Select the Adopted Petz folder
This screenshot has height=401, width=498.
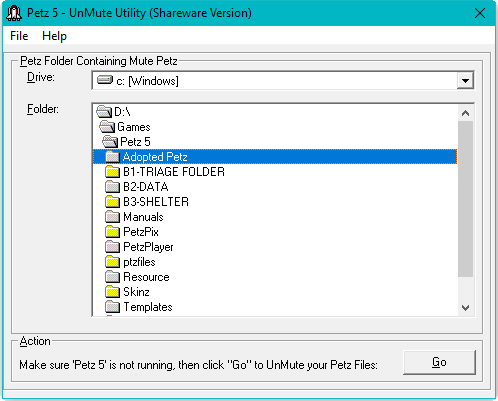[275, 157]
